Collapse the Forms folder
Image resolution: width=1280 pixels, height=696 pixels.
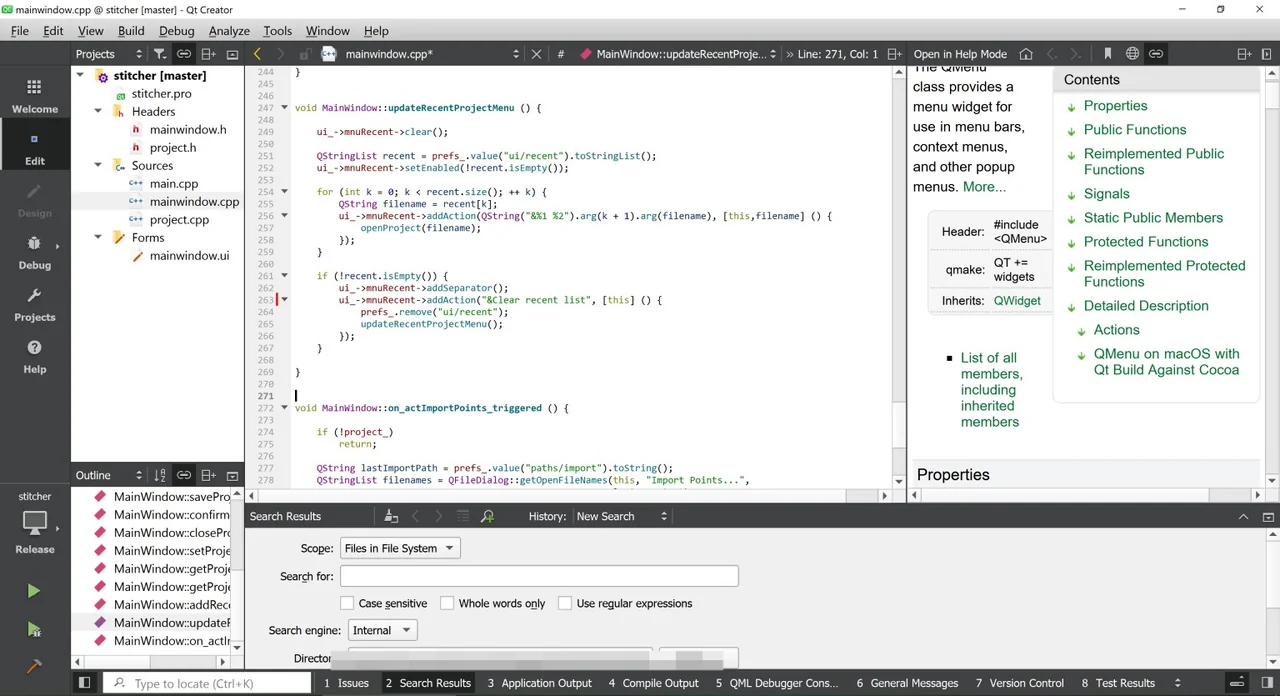tap(98, 237)
